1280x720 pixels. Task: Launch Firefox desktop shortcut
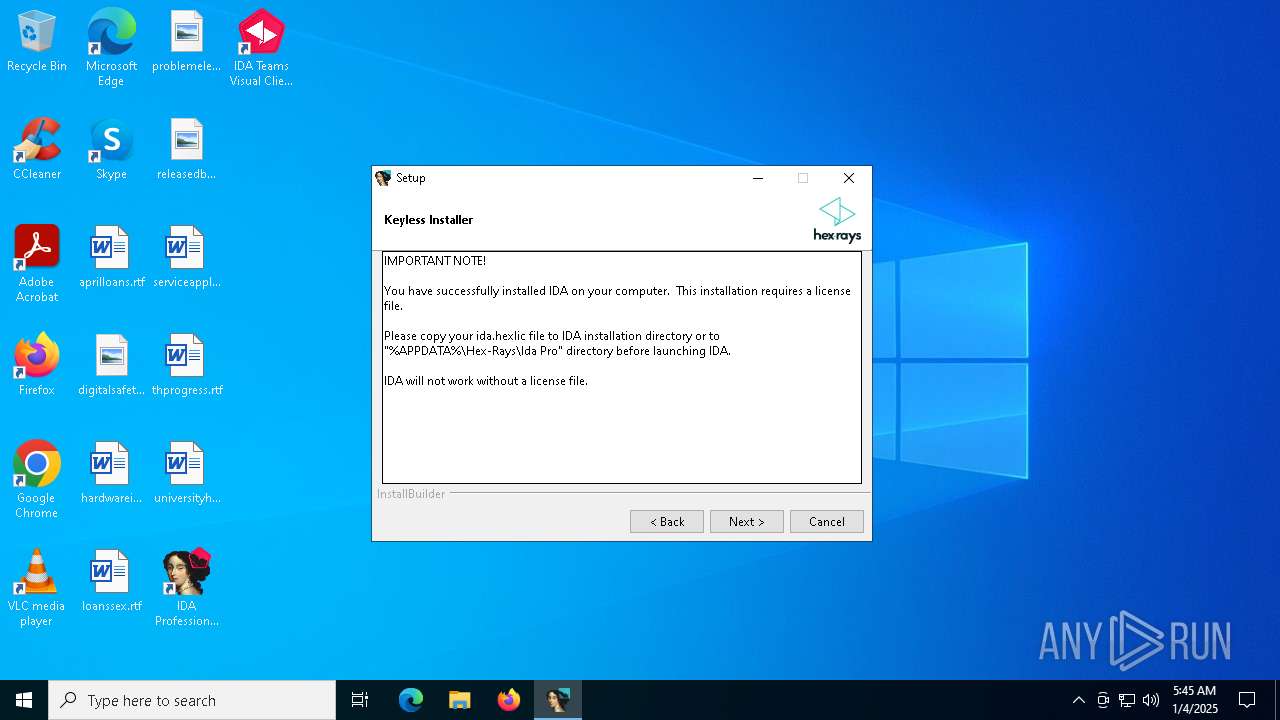click(37, 365)
